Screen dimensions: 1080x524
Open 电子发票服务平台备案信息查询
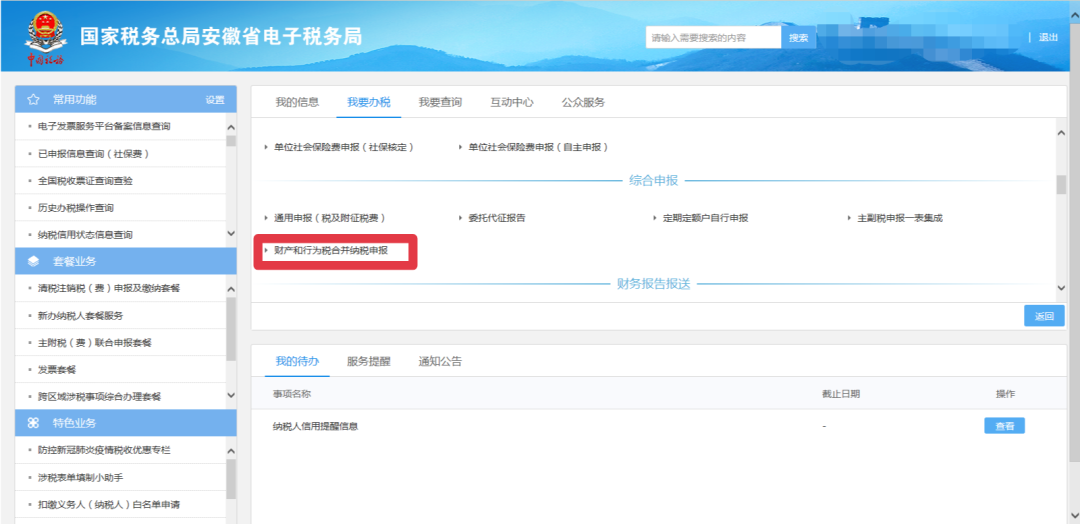tap(105, 127)
